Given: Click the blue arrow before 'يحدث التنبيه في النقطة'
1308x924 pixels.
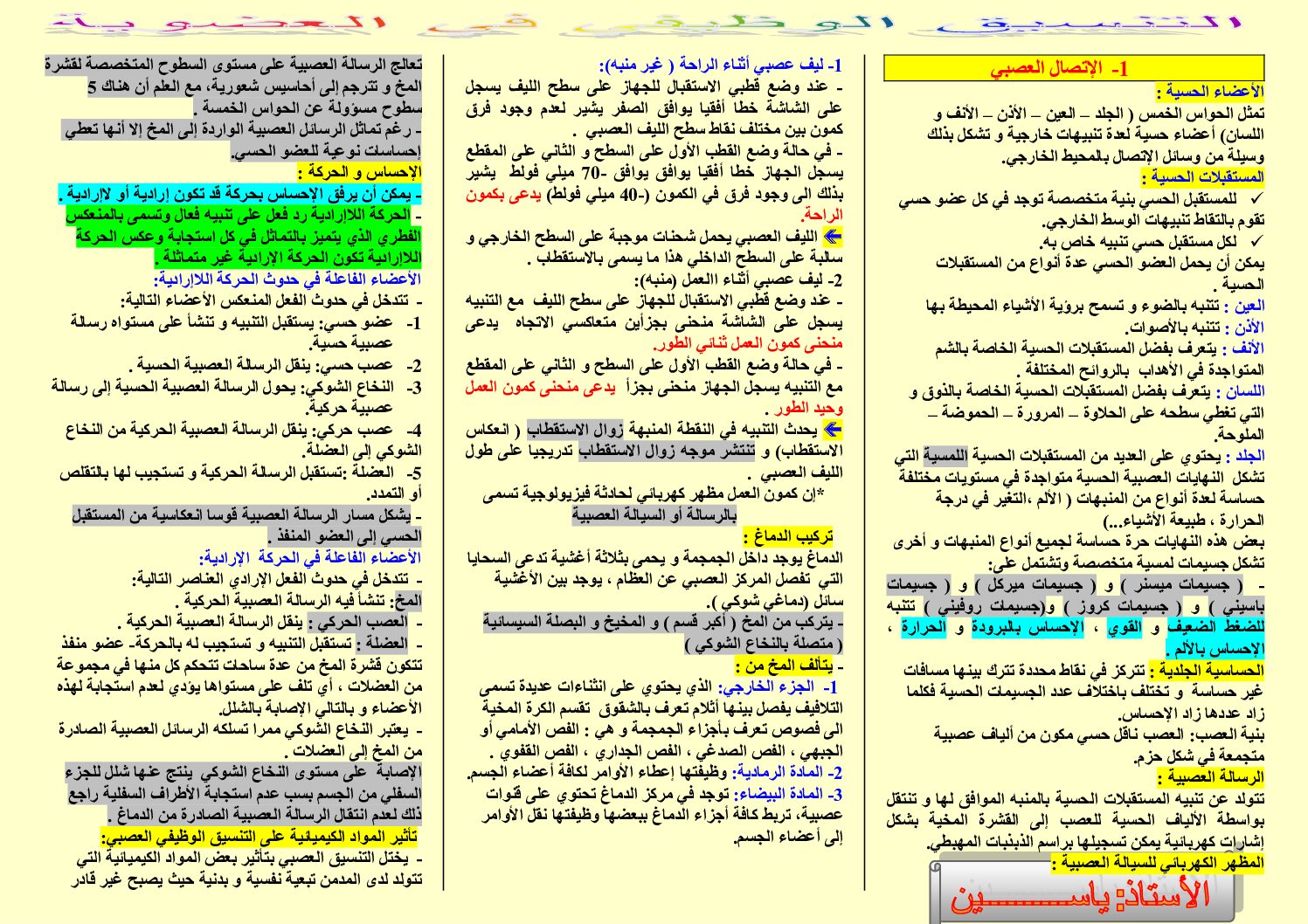Looking at the screenshot, I should [833, 430].
